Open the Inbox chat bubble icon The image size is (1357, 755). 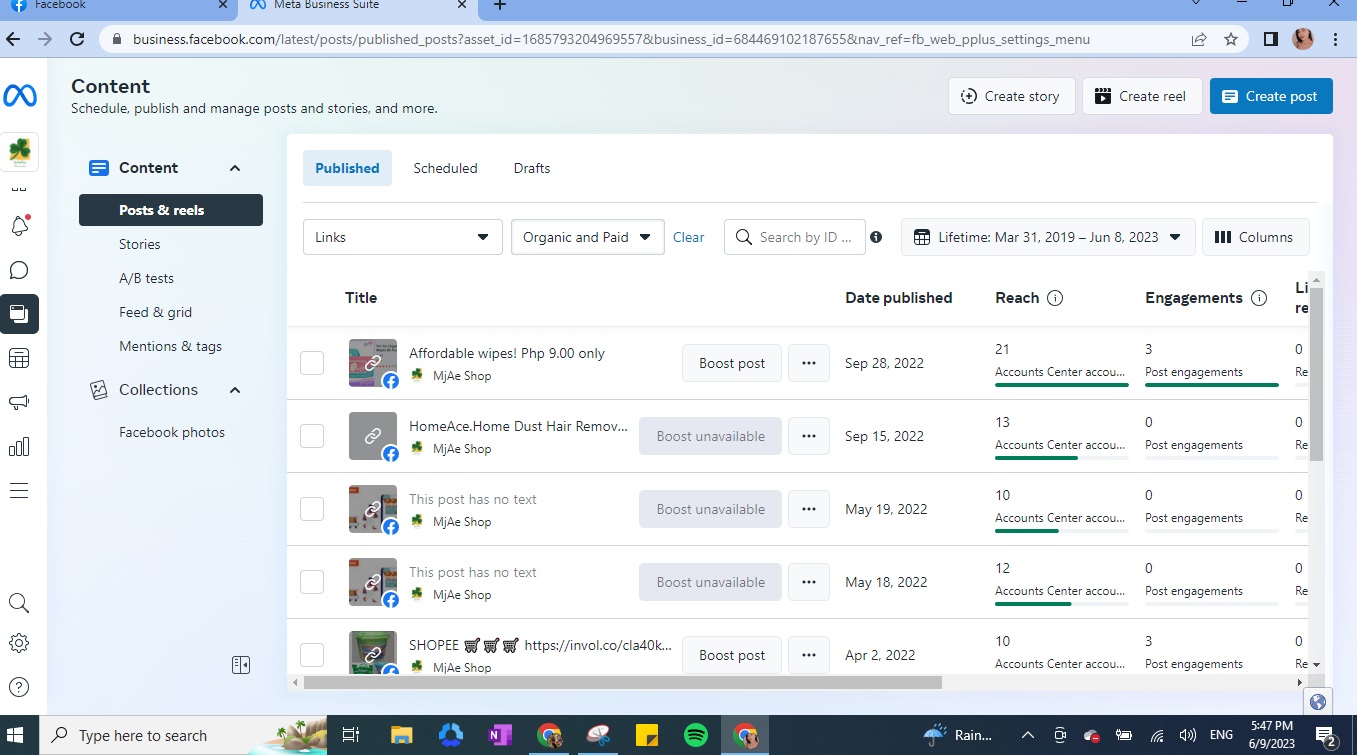[x=19, y=270]
